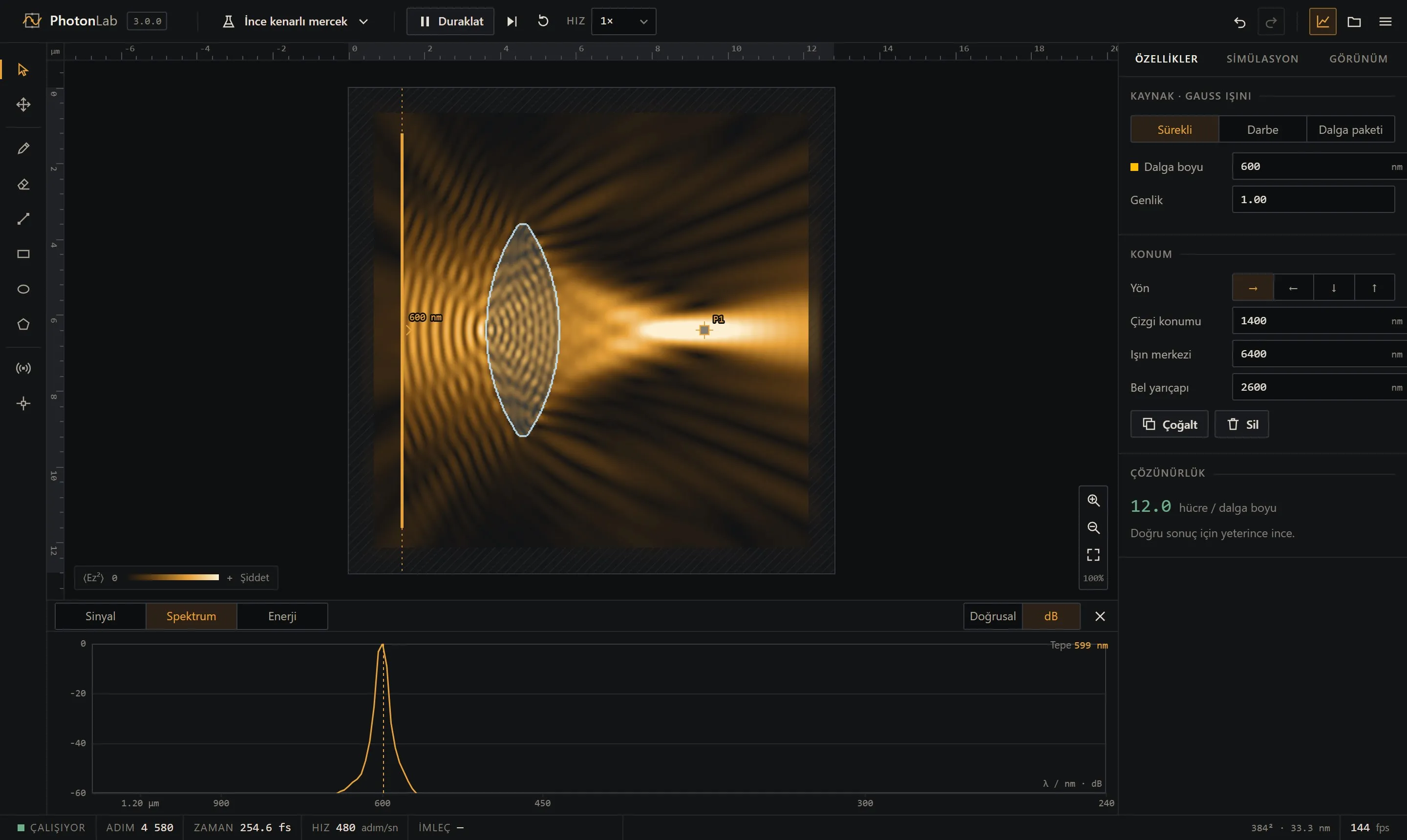Click the P1 probe marker

[704, 330]
